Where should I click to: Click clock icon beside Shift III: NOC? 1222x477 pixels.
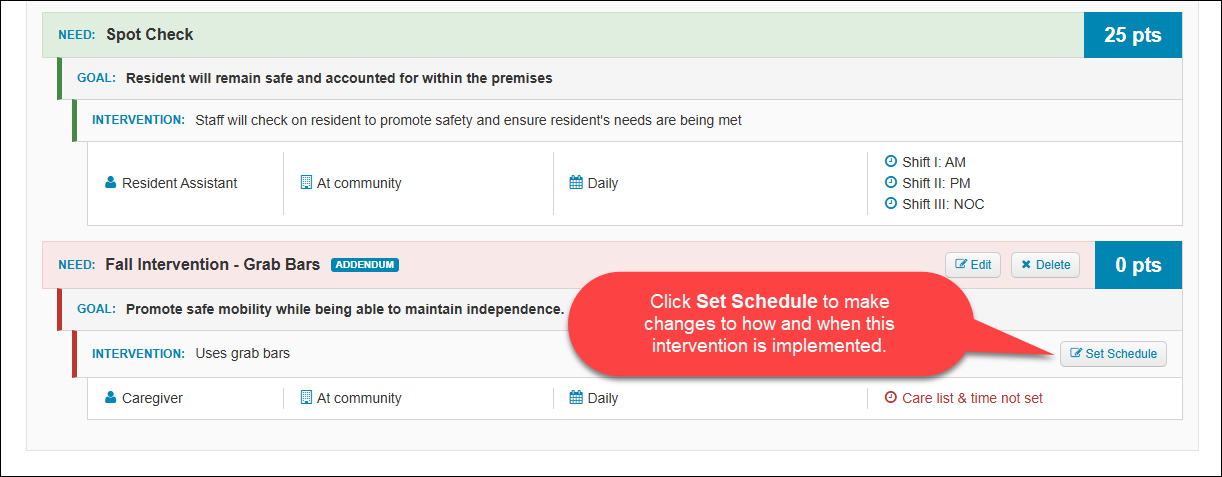click(892, 204)
